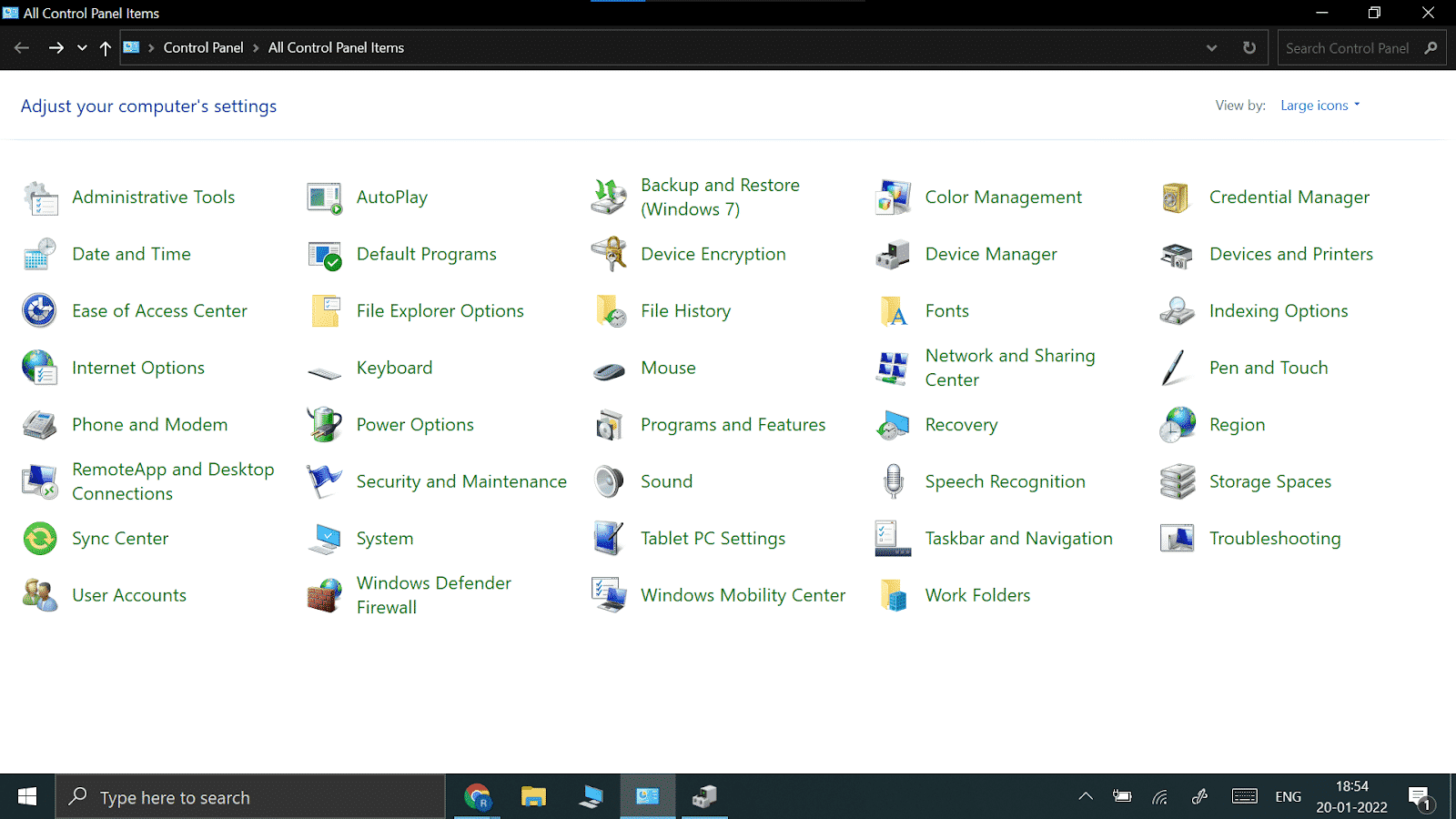Viewport: 1456px width, 819px height.
Task: Expand the address bar history dropdown
Action: point(1211,48)
